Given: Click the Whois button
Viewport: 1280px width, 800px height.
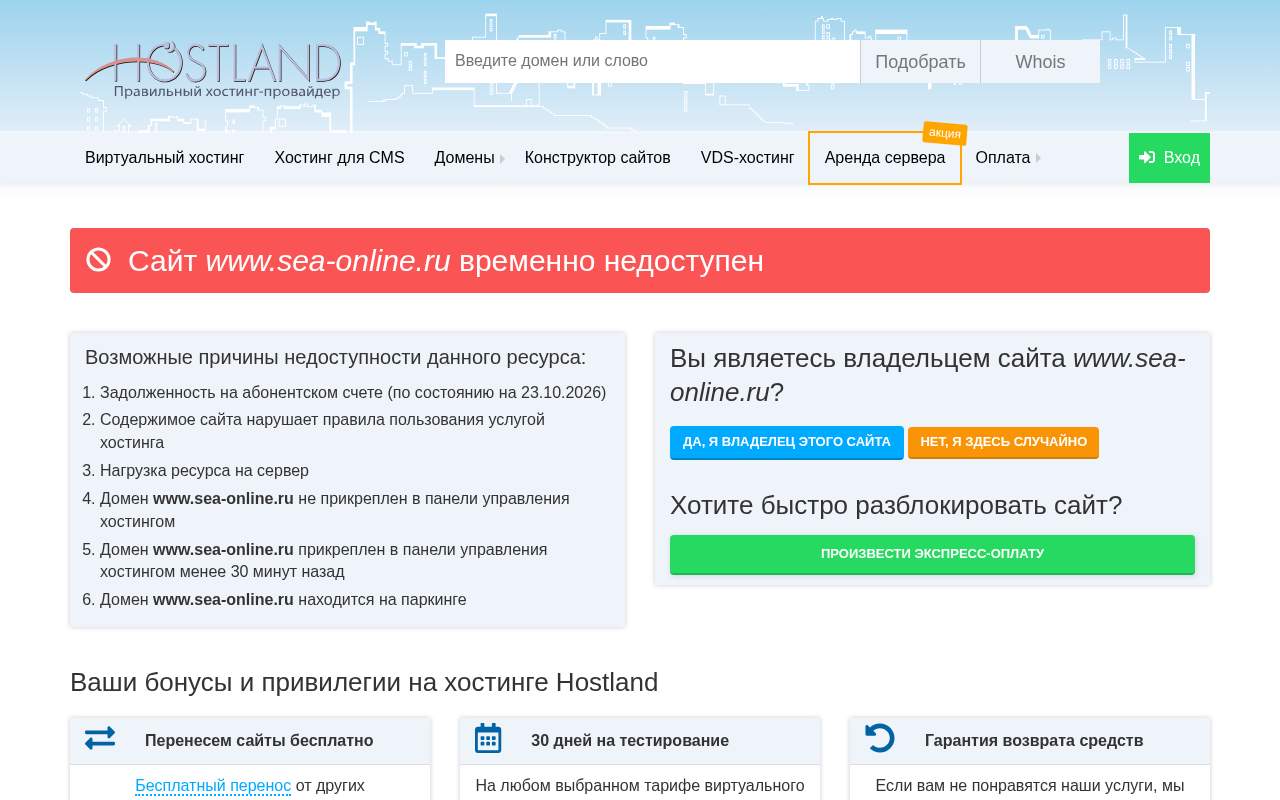Looking at the screenshot, I should coord(1040,62).
